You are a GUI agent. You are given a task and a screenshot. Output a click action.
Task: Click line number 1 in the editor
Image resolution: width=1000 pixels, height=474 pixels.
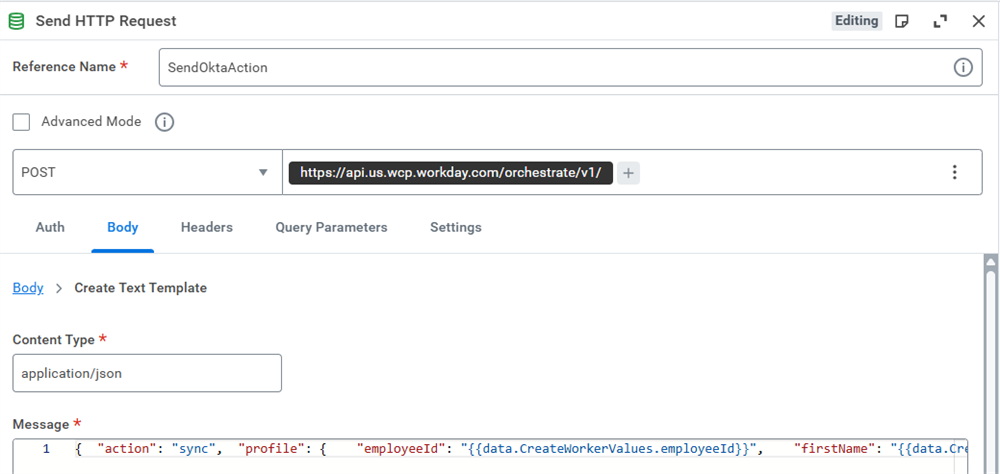(46, 449)
